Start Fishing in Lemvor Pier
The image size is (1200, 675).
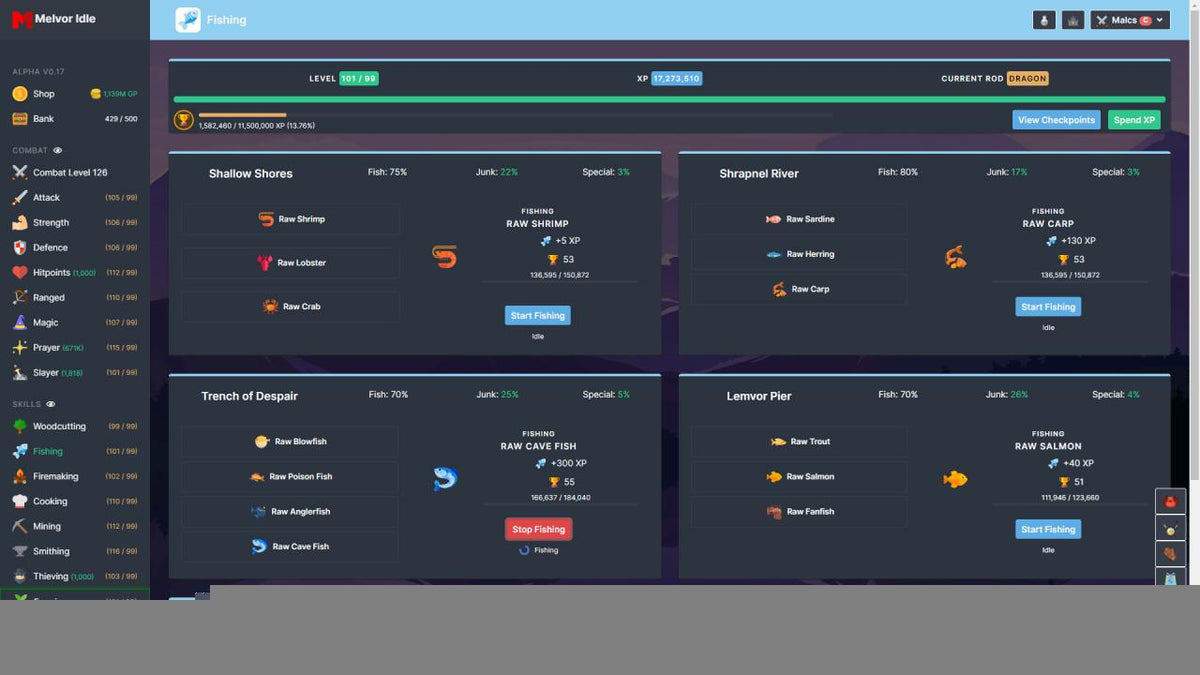point(1048,530)
